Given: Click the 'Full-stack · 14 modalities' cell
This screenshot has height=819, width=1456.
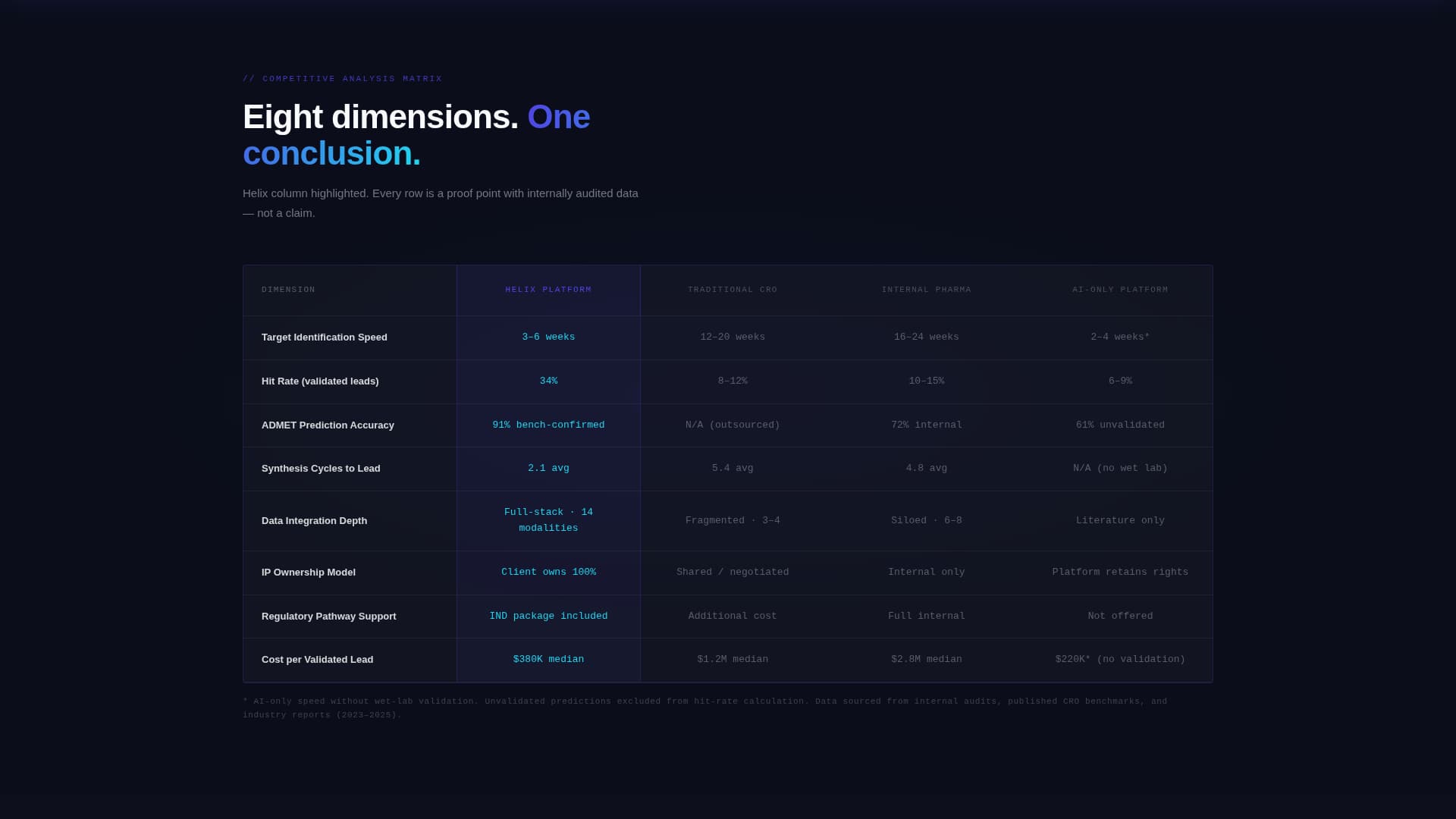Looking at the screenshot, I should pyautogui.click(x=548, y=520).
